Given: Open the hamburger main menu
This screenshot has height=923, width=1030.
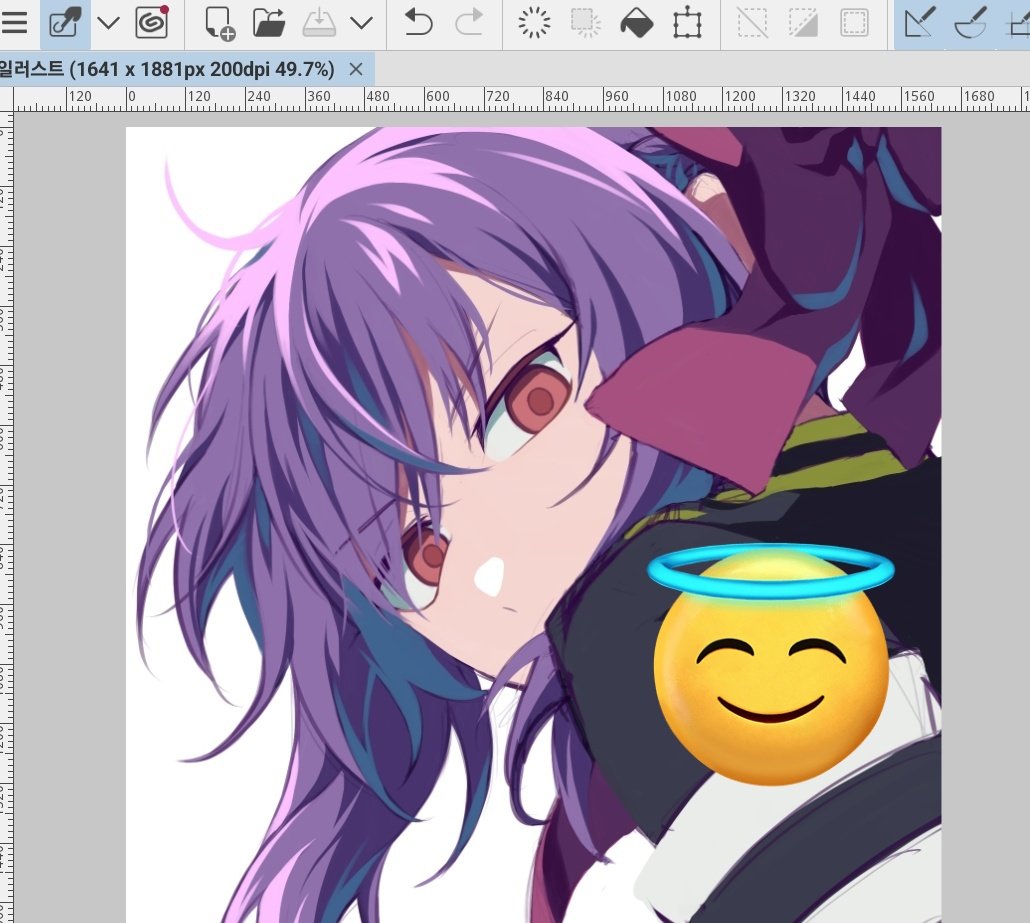Looking at the screenshot, I should (13, 23).
